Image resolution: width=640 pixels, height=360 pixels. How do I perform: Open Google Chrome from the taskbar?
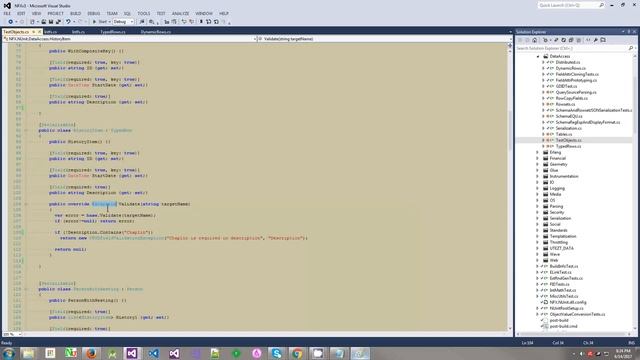(297, 353)
